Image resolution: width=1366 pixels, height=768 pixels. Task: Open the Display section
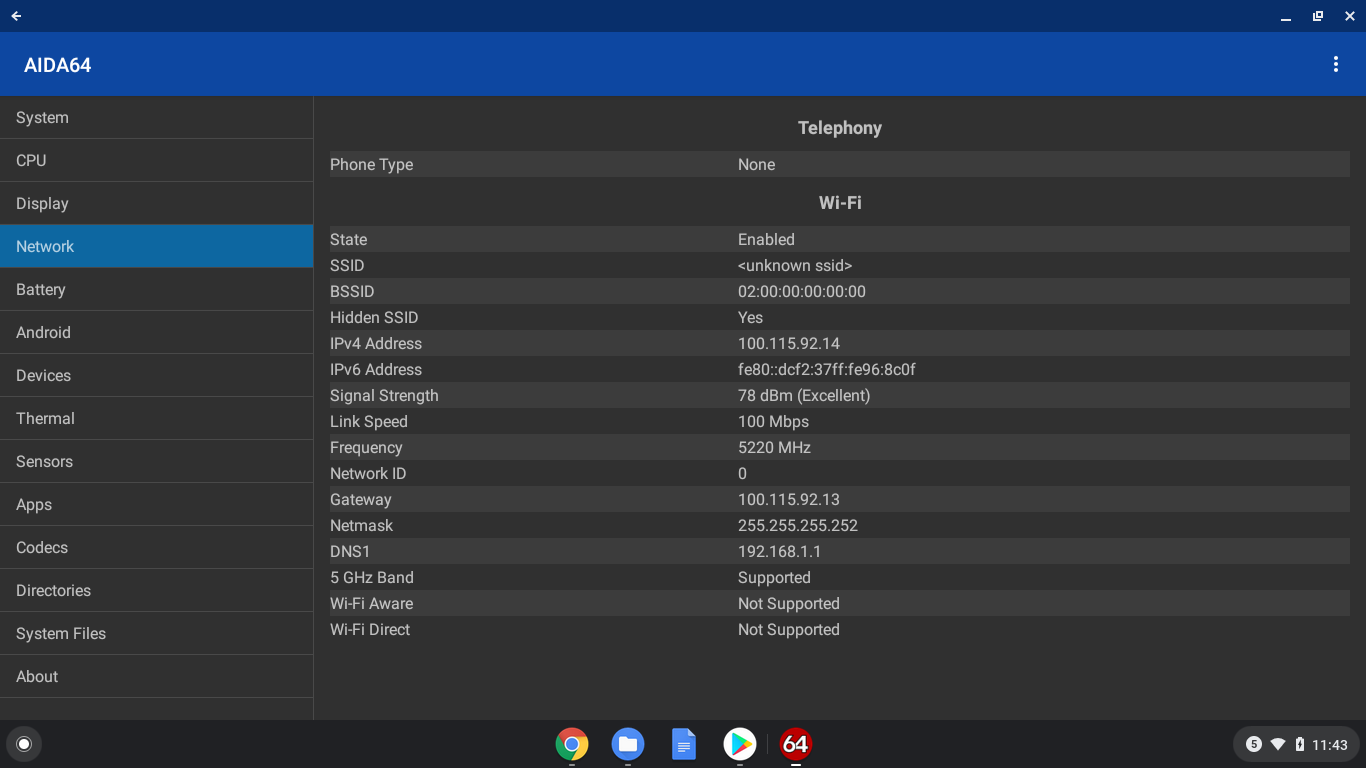[157, 203]
